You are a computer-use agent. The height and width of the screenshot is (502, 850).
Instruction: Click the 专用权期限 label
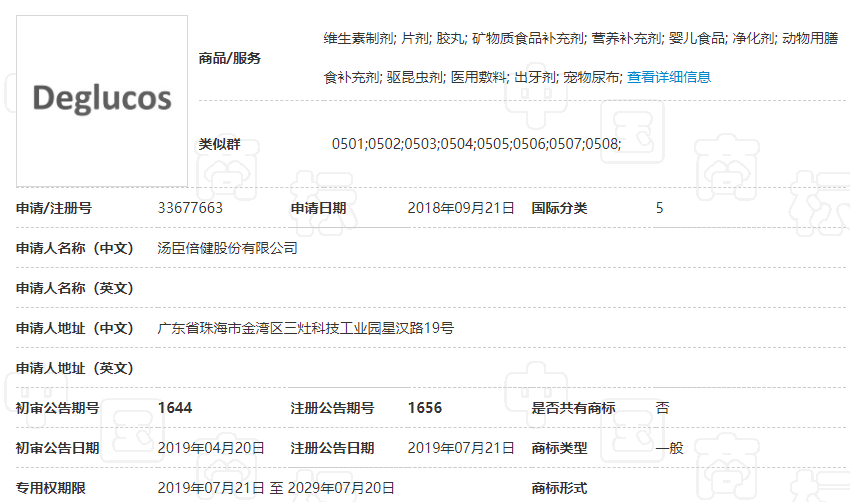point(51,488)
